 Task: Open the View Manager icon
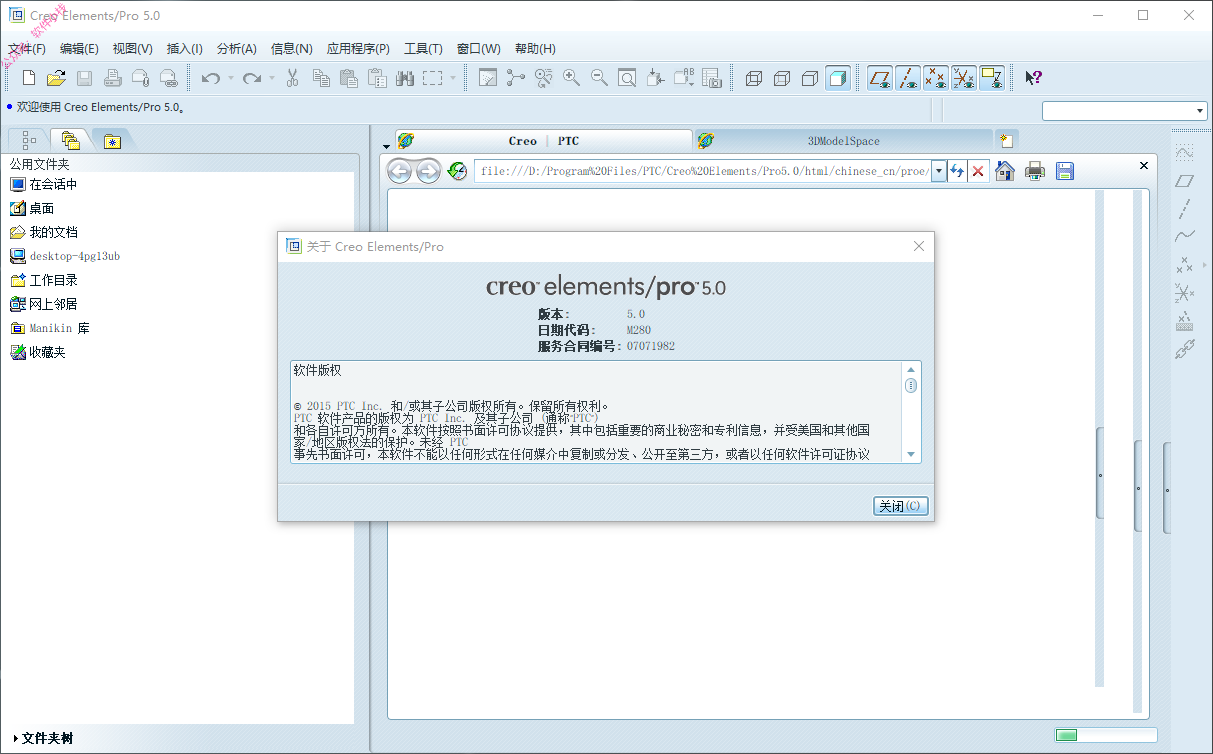tap(712, 78)
